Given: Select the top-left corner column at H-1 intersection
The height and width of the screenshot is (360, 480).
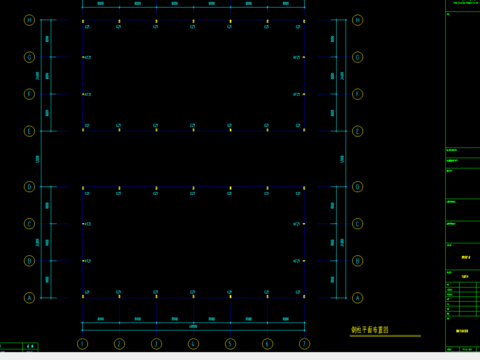Looking at the screenshot, I should [83, 21].
